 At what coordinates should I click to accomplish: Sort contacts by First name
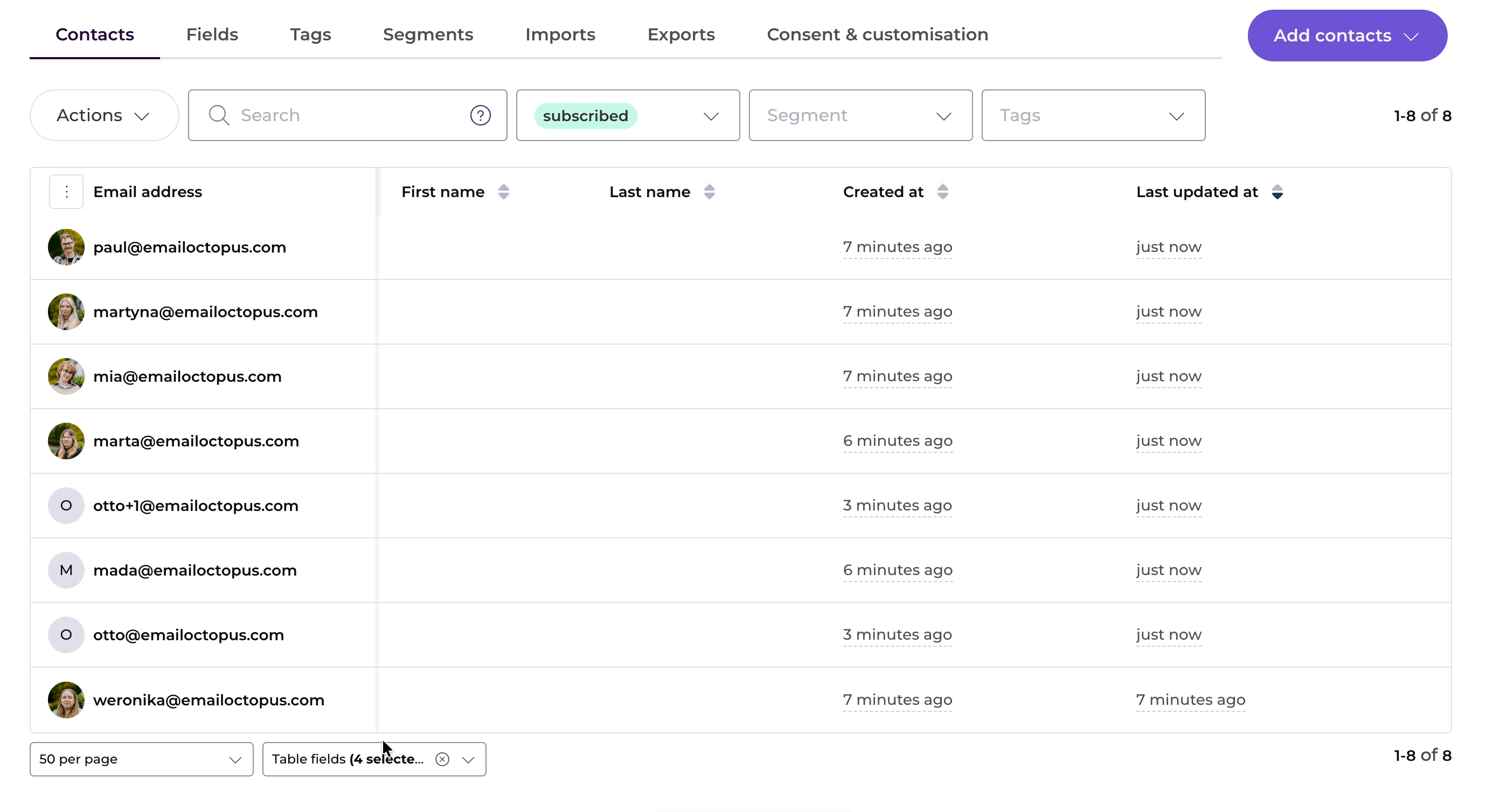pyautogui.click(x=504, y=192)
